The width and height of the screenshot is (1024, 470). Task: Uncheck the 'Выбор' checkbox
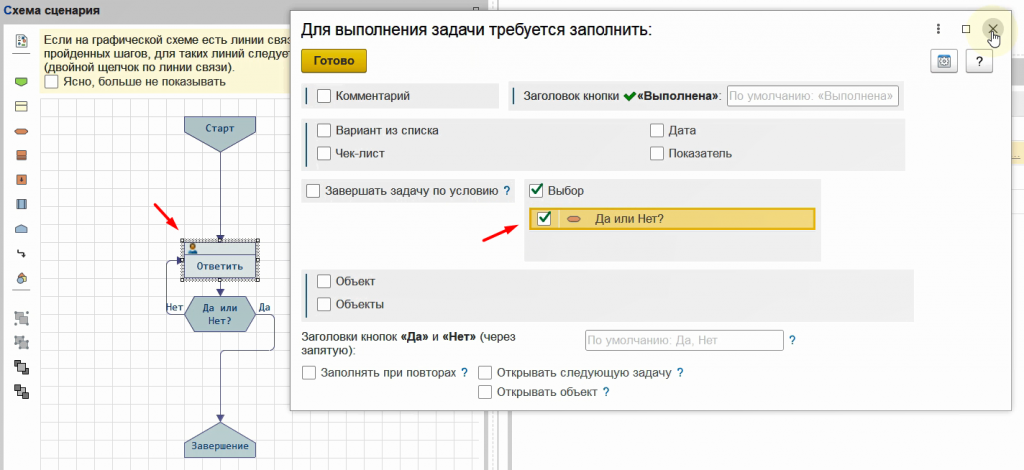[536, 191]
